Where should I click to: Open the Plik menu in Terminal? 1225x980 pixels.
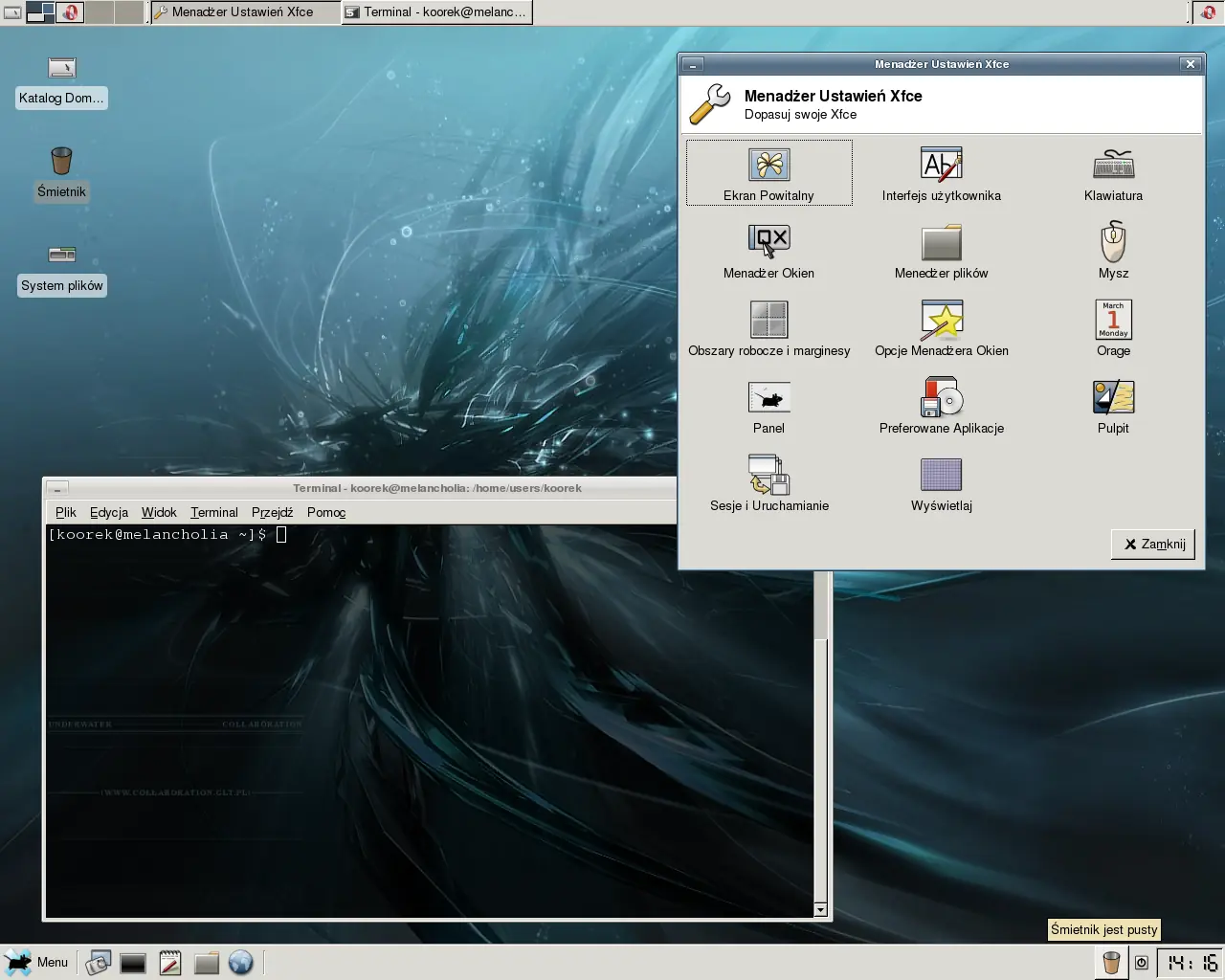coord(65,512)
